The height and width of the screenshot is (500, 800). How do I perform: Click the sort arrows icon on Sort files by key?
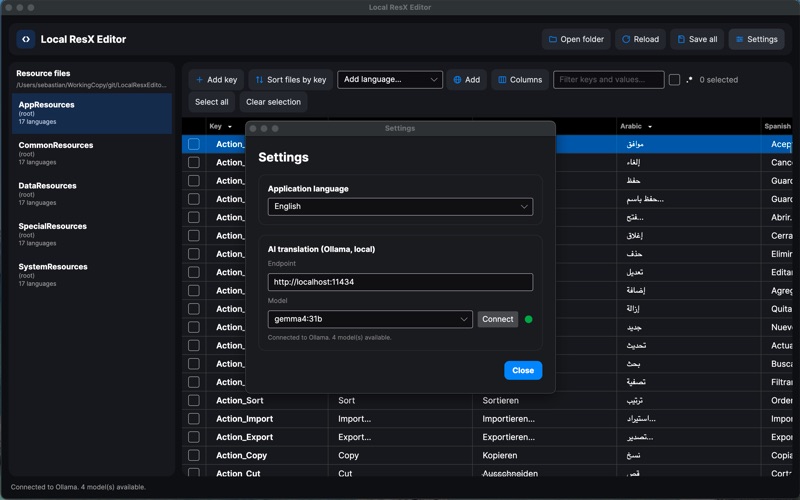(x=259, y=80)
